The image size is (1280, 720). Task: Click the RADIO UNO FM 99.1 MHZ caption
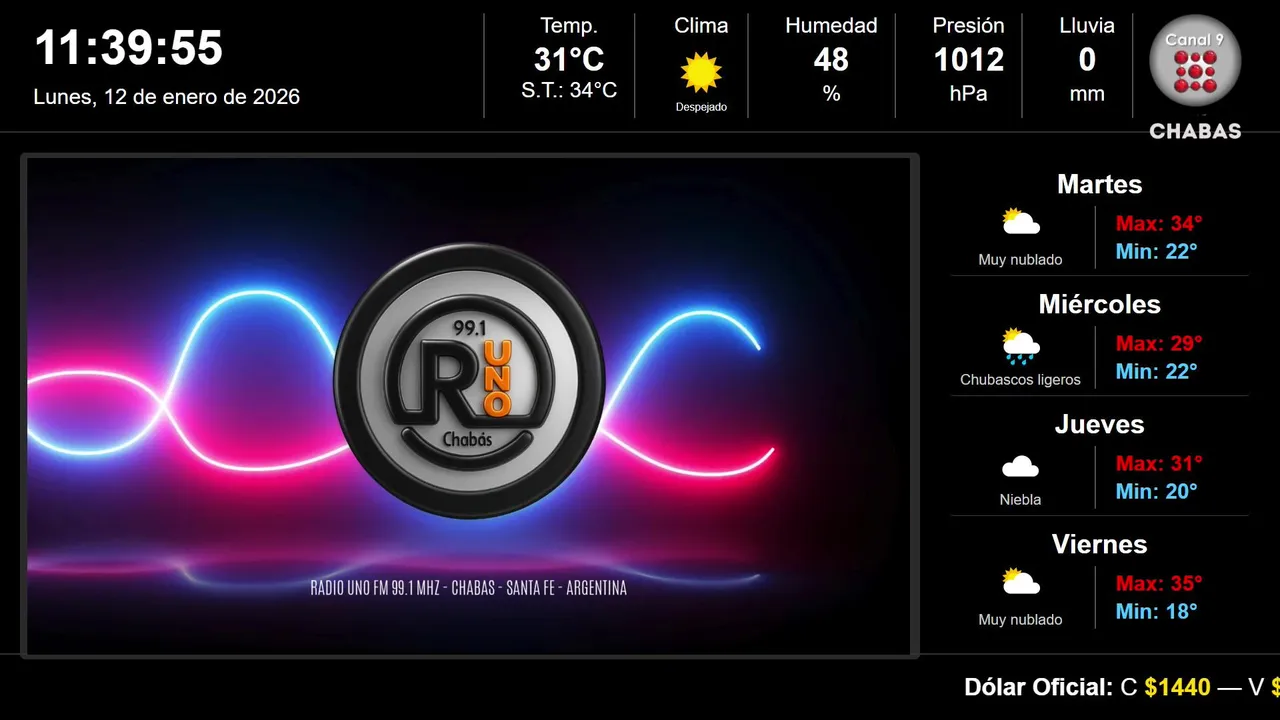[469, 588]
